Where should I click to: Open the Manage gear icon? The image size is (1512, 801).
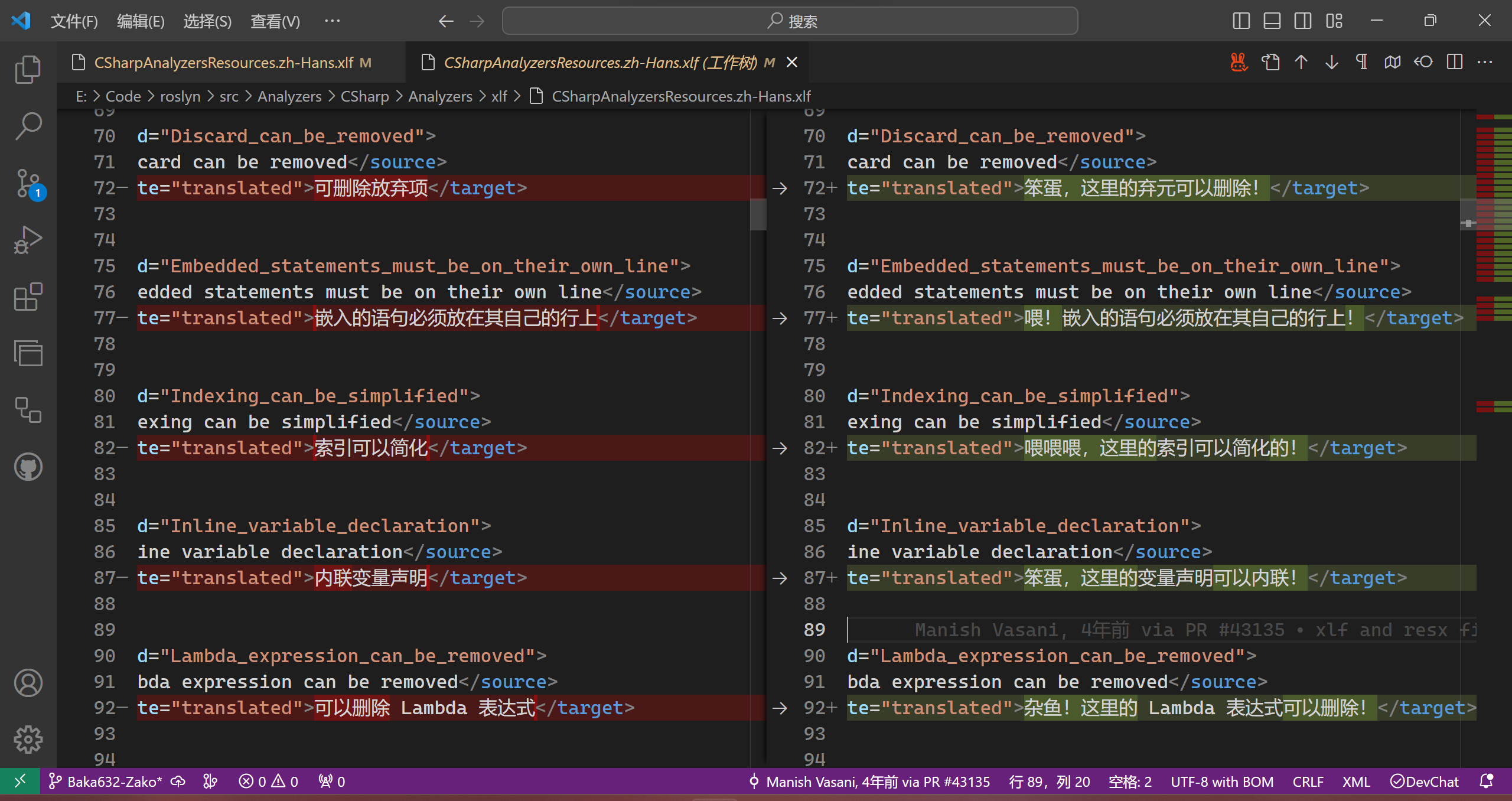coord(28,740)
